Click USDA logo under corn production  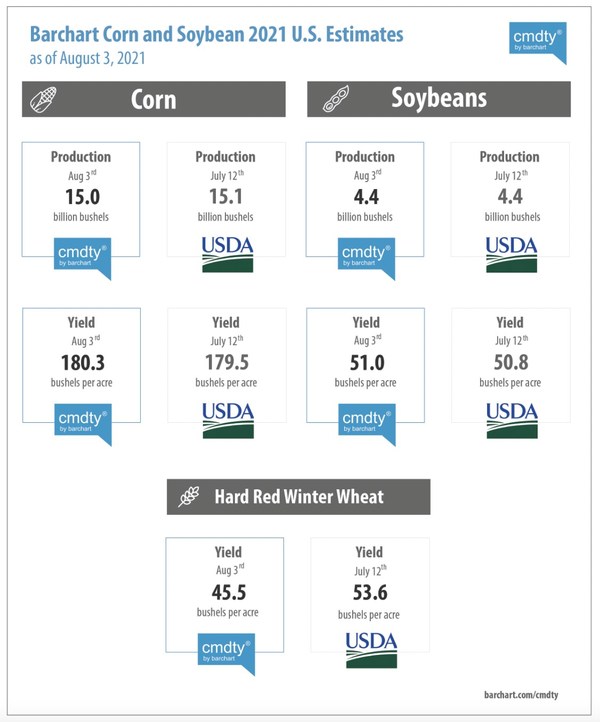[227, 254]
